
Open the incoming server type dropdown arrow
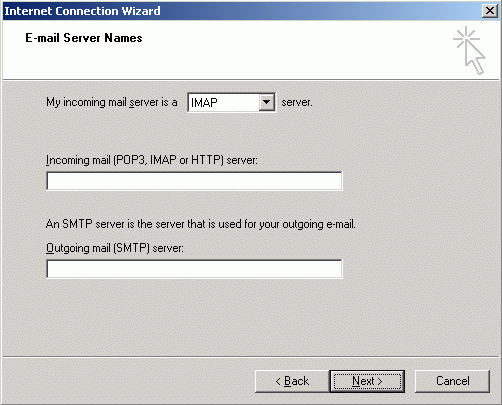(x=266, y=102)
